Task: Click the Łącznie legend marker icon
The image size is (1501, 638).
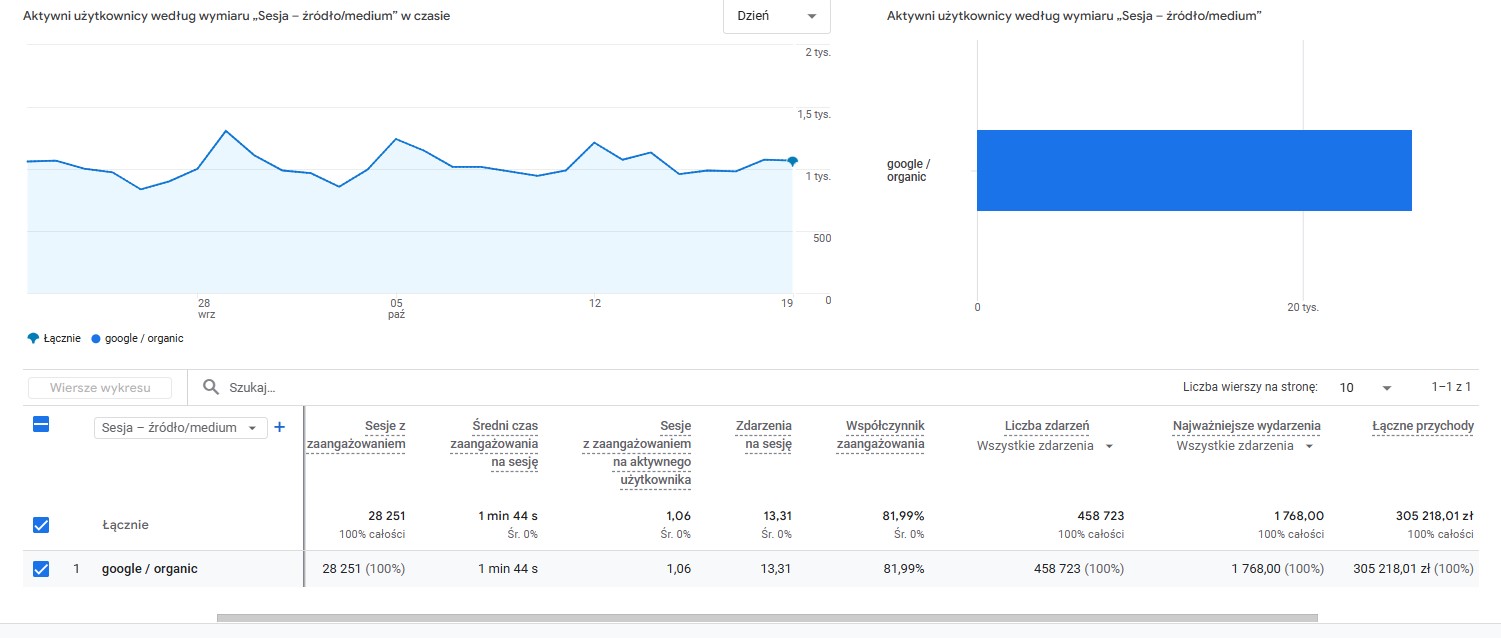Action: (33, 338)
